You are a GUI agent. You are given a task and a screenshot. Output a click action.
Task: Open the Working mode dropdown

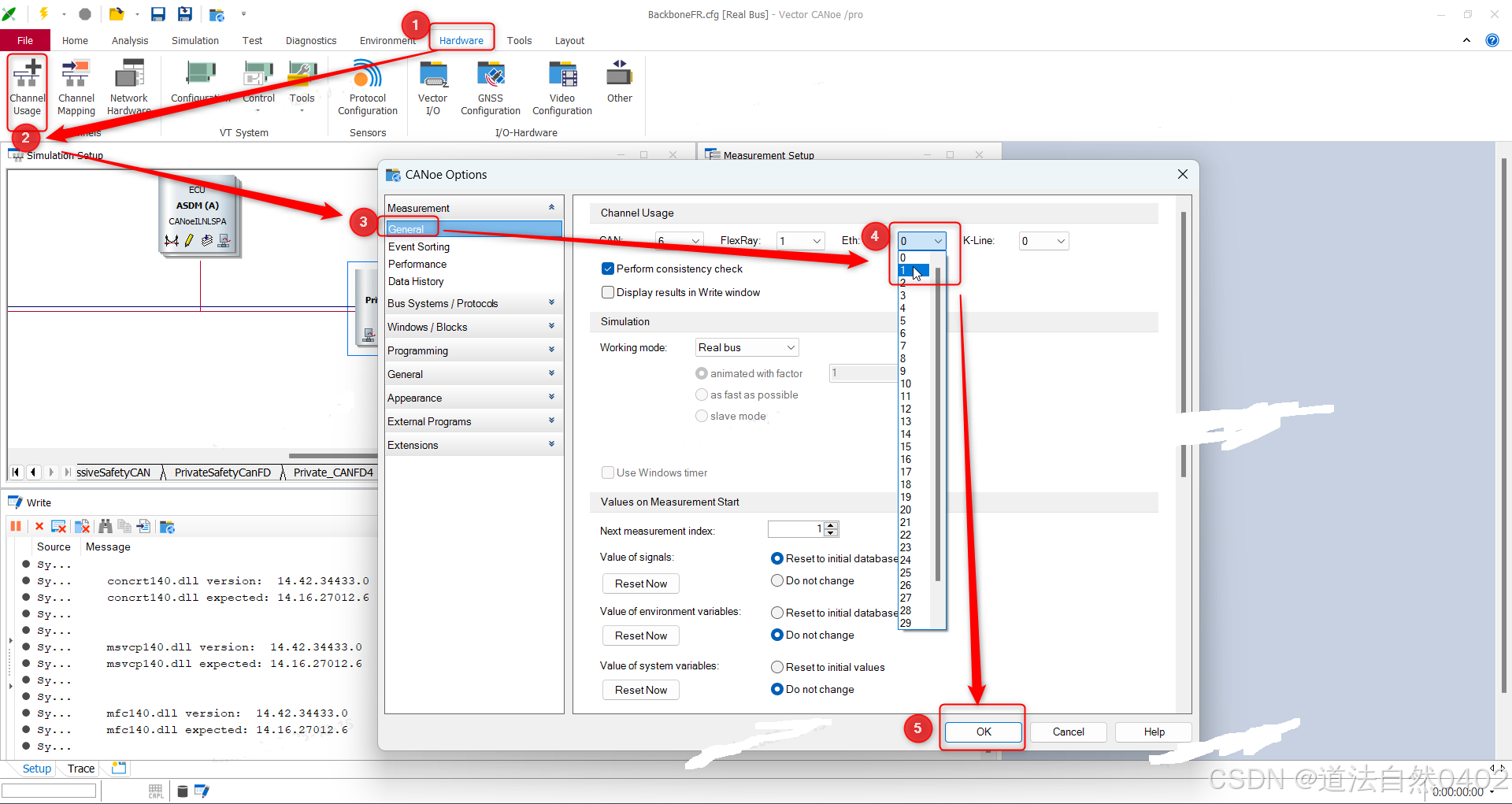[x=747, y=347]
